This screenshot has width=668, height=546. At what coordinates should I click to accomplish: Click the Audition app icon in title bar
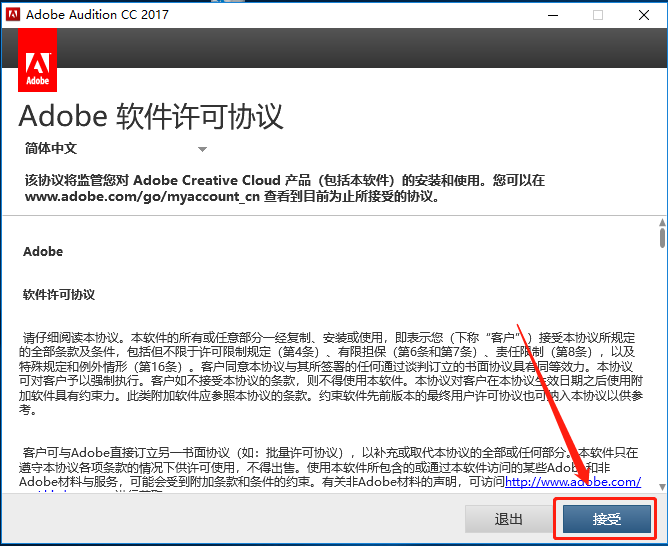click(13, 14)
